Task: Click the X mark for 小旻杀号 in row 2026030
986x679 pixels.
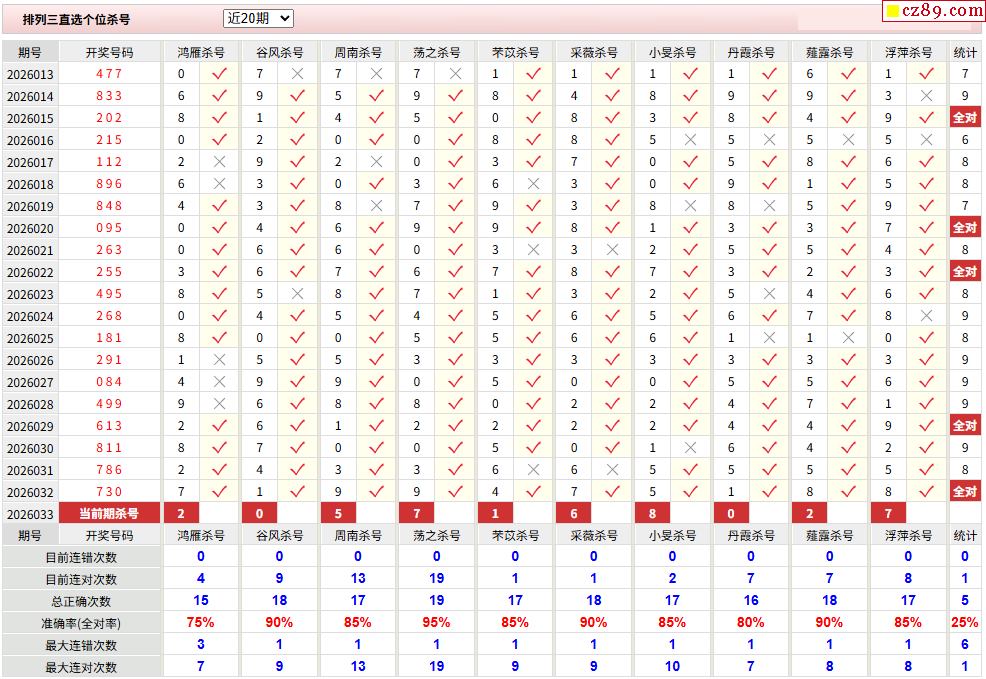Action: (690, 448)
